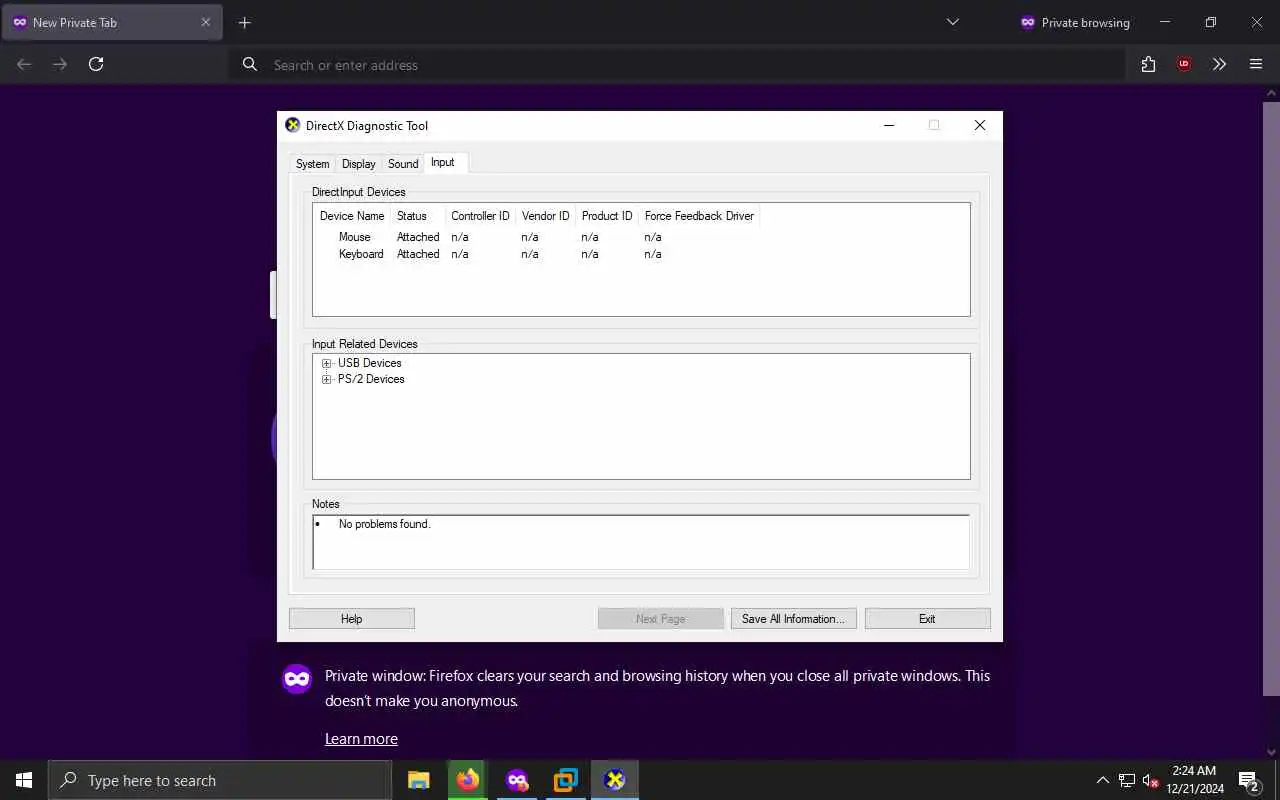This screenshot has width=1280, height=800.
Task: Switch to the Sound tab
Action: point(403,164)
